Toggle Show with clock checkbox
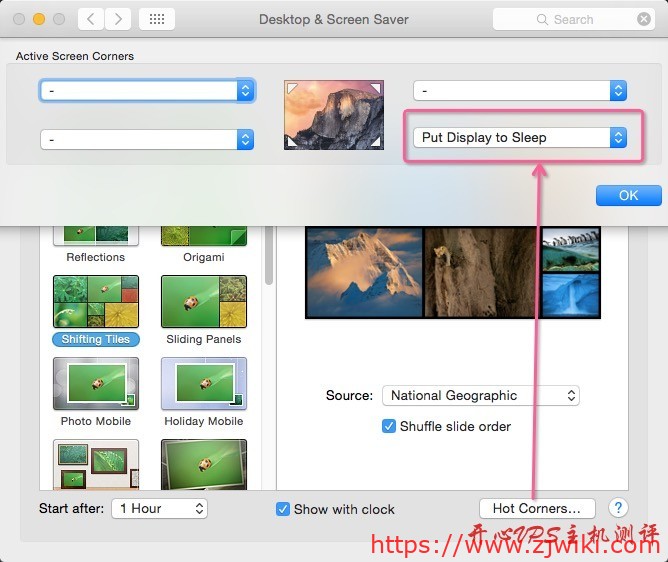 [x=282, y=509]
